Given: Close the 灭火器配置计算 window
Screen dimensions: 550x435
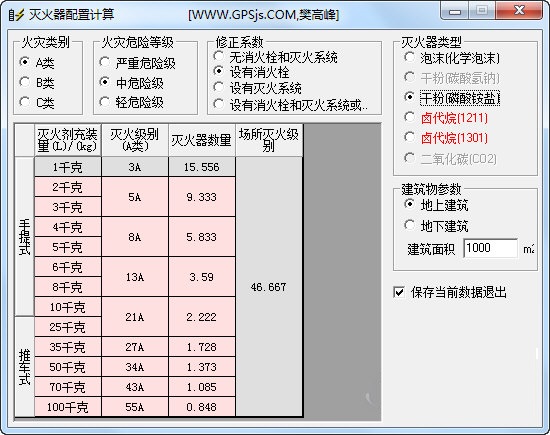Looking at the screenshot, I should 519,11.
